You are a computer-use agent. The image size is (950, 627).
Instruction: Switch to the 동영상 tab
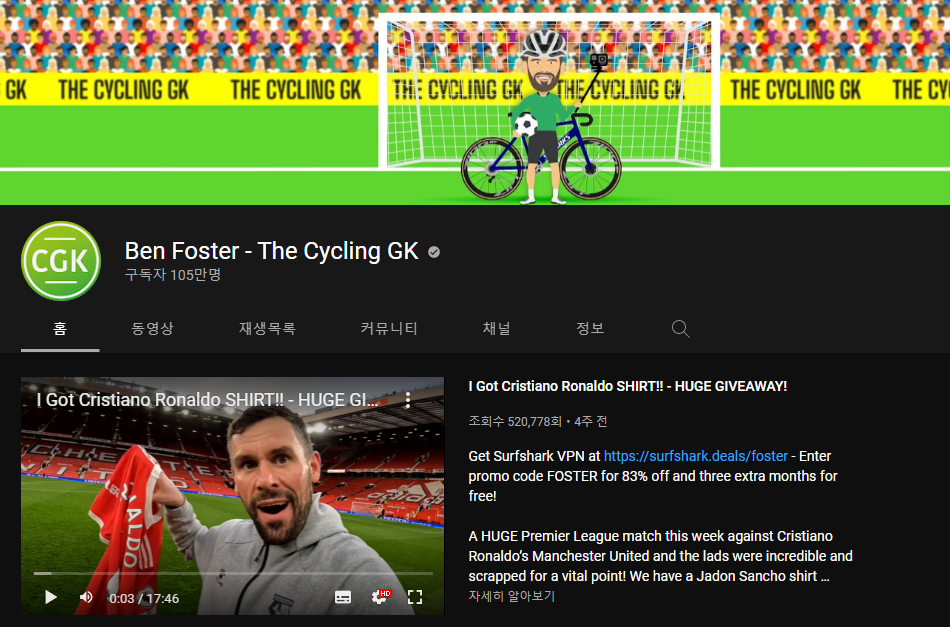click(152, 328)
